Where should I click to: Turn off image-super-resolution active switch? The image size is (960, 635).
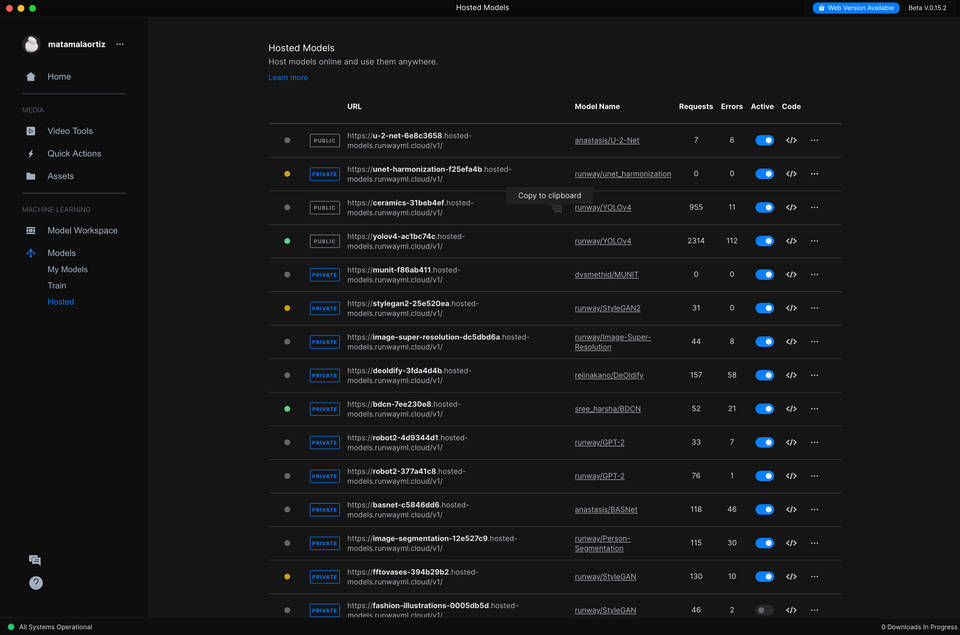[x=764, y=342]
